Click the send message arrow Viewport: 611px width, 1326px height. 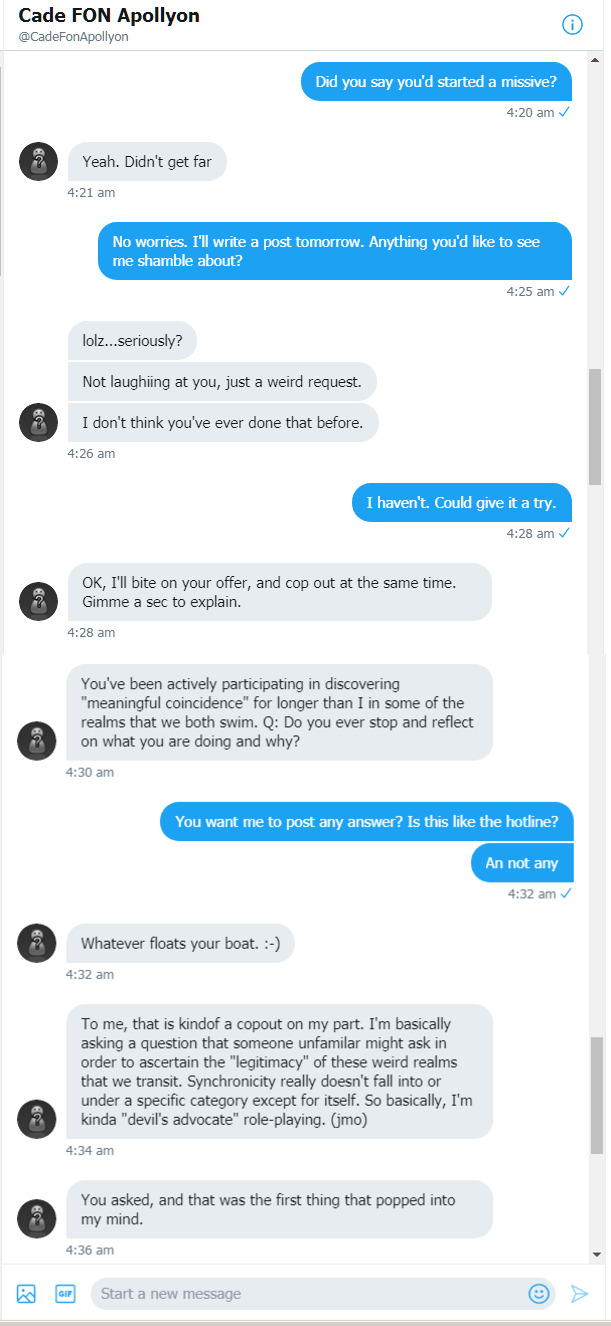(578, 1293)
